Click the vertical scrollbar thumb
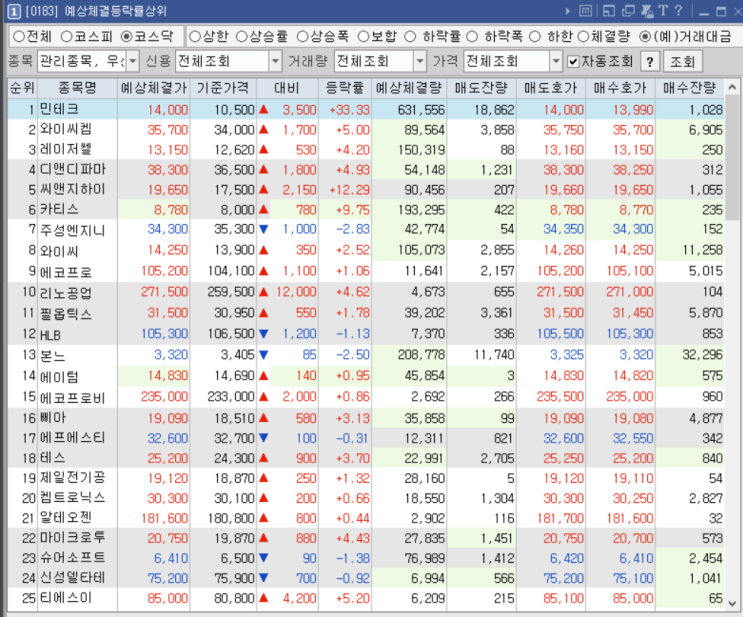This screenshot has height=617, width=743. [732, 156]
